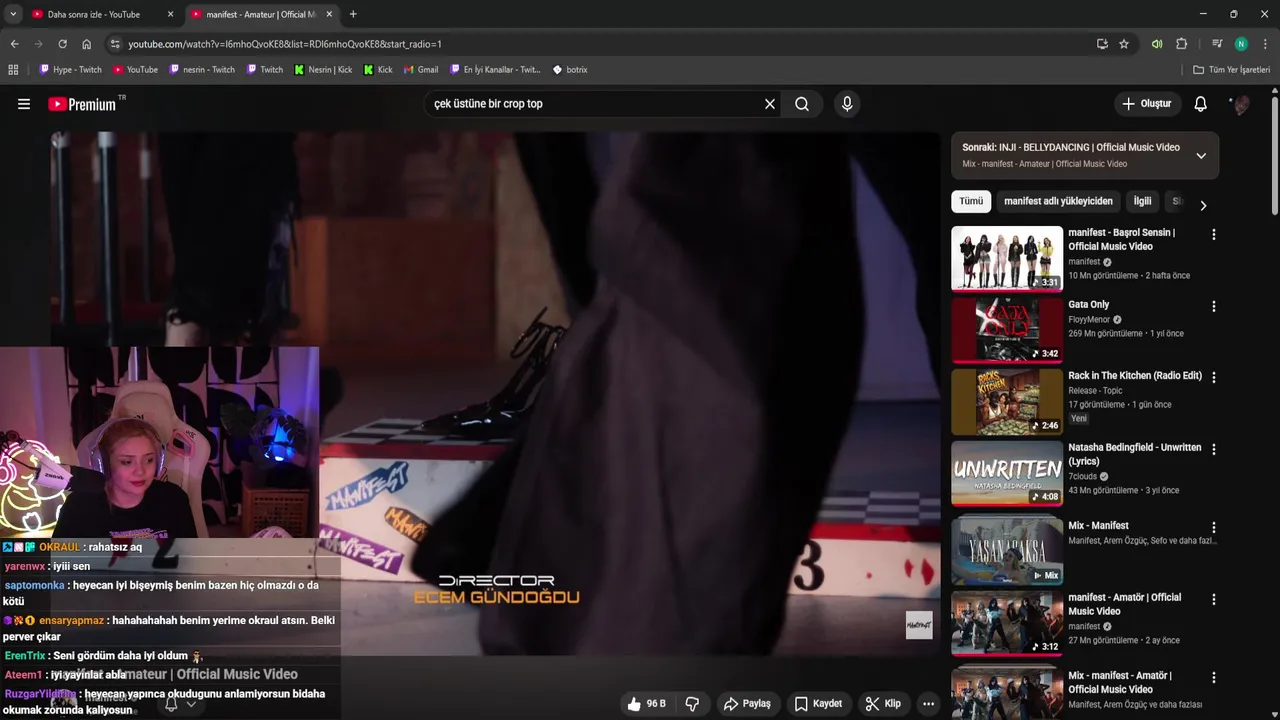Mute tab via the speaker icon

tap(1157, 44)
